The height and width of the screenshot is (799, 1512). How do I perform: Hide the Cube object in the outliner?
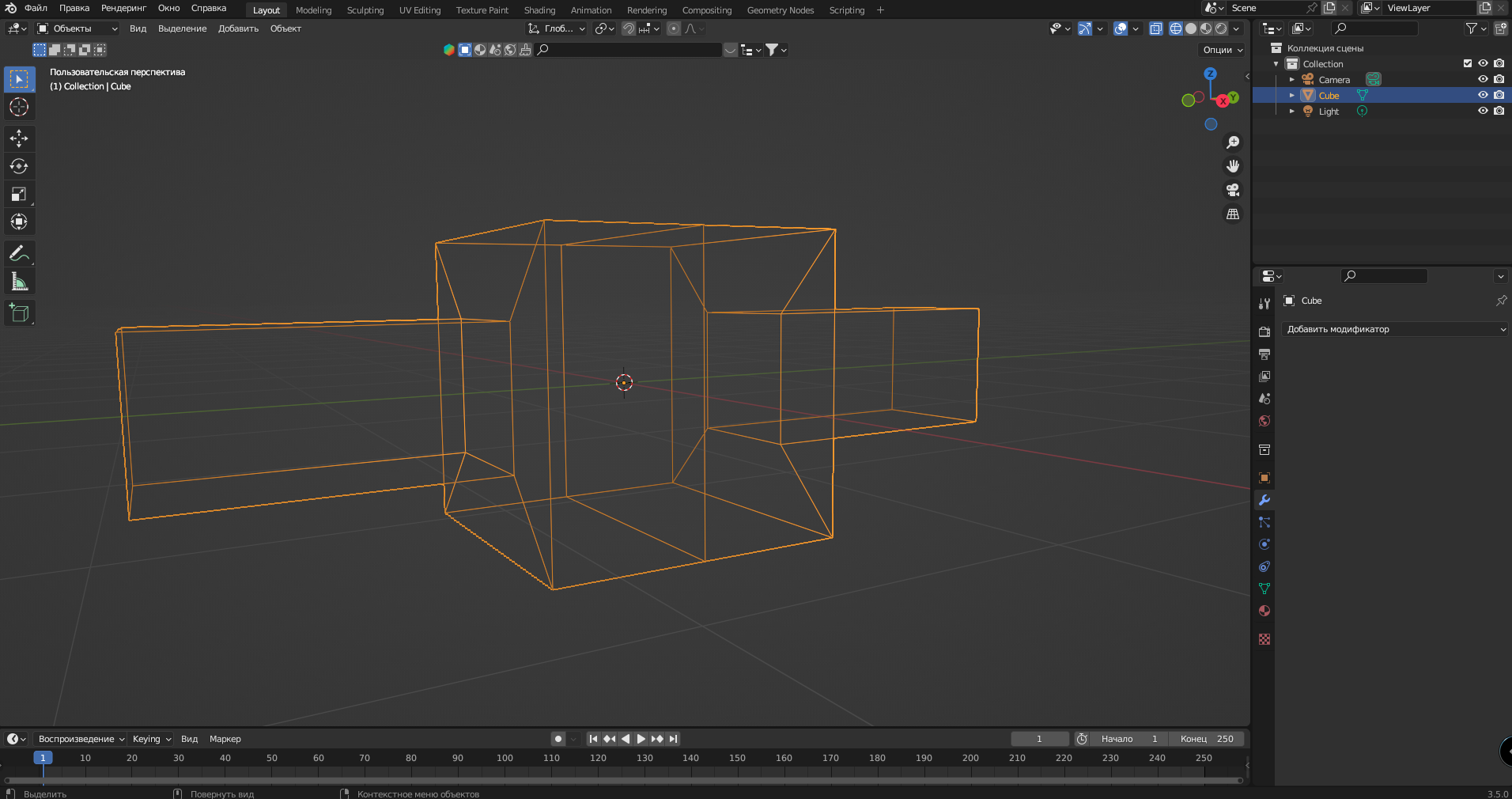[x=1483, y=95]
